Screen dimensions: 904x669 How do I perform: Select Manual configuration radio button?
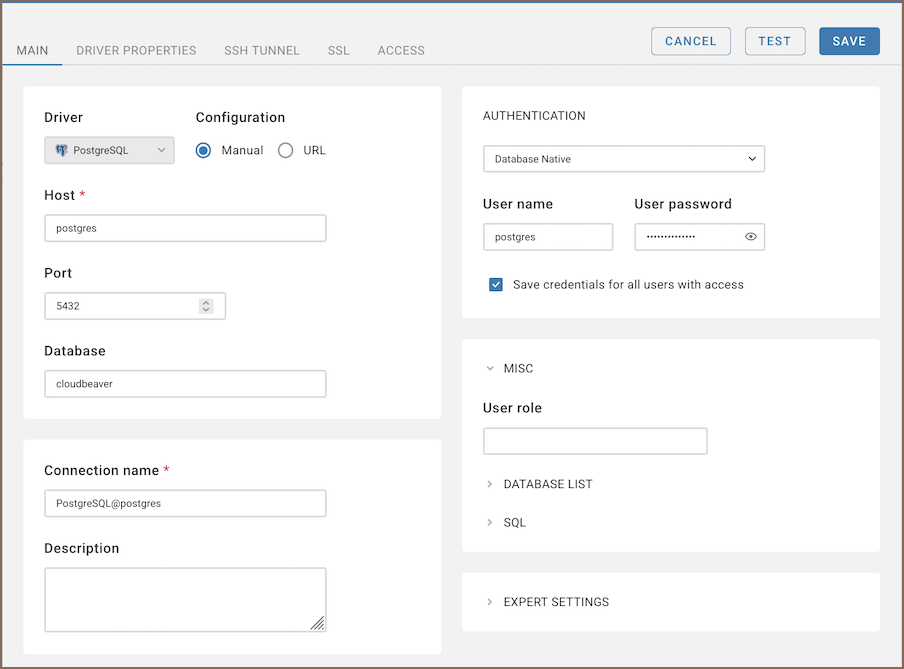tap(204, 150)
